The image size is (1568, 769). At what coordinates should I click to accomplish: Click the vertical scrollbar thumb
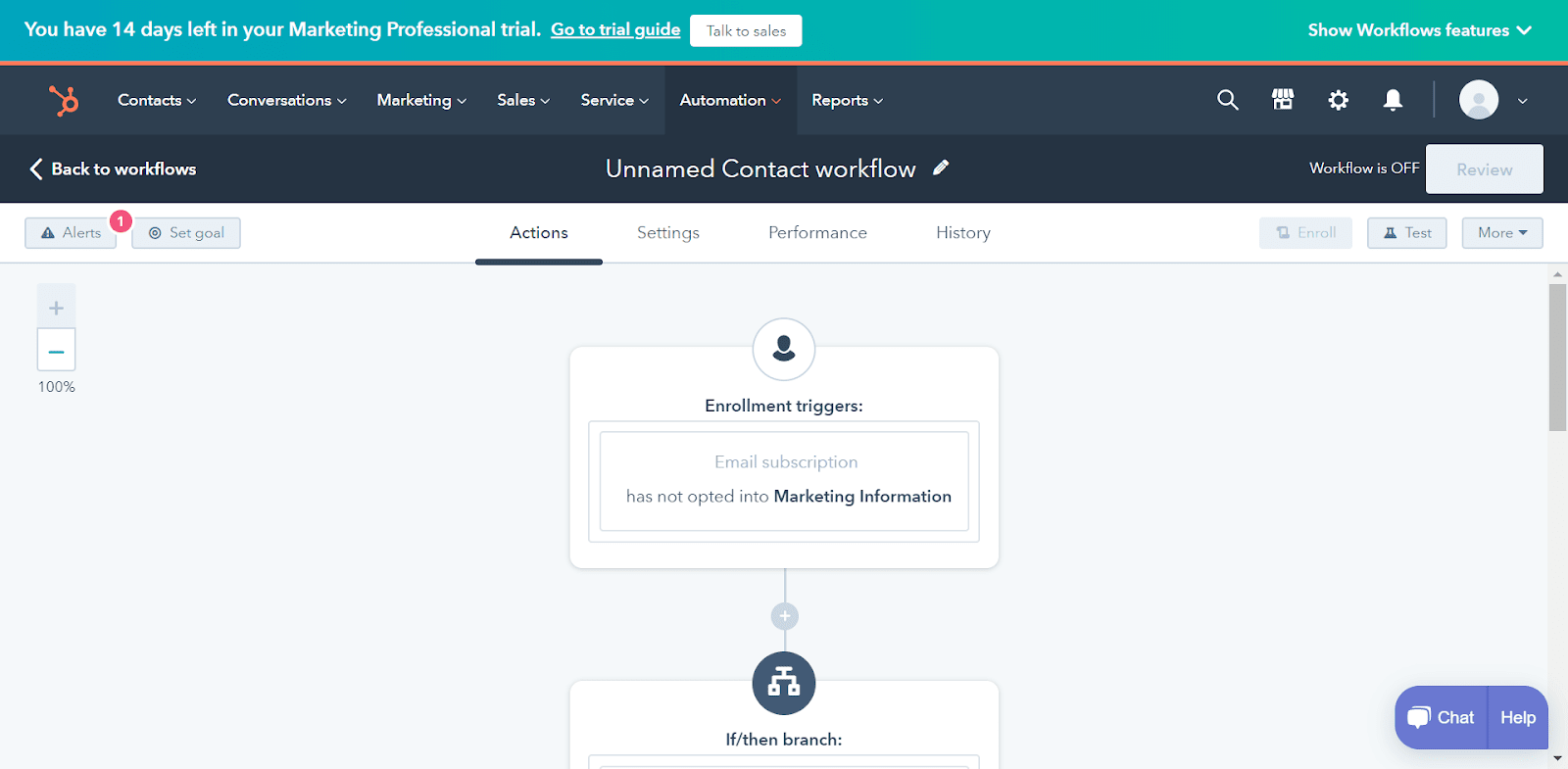click(1557, 358)
